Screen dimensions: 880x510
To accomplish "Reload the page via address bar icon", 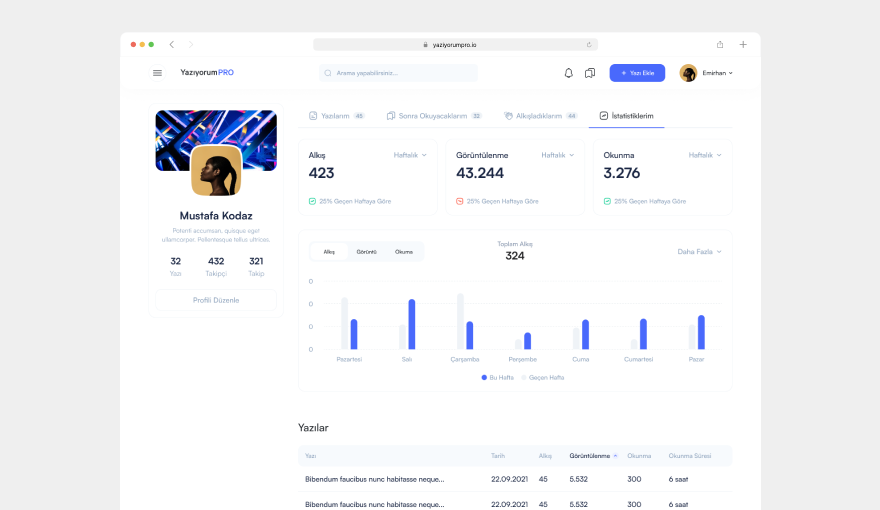I will [589, 45].
